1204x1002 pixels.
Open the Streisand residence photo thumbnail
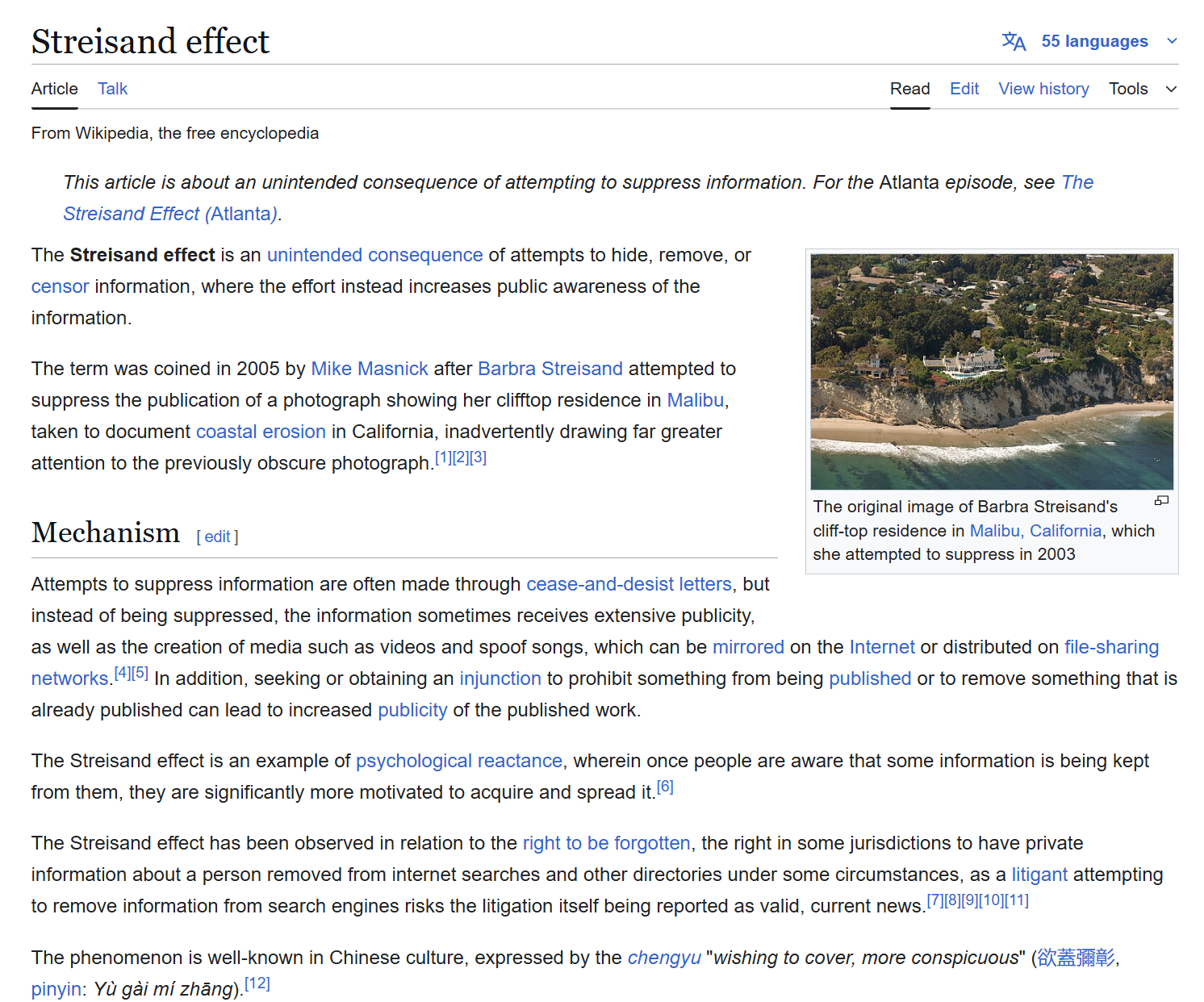(992, 372)
